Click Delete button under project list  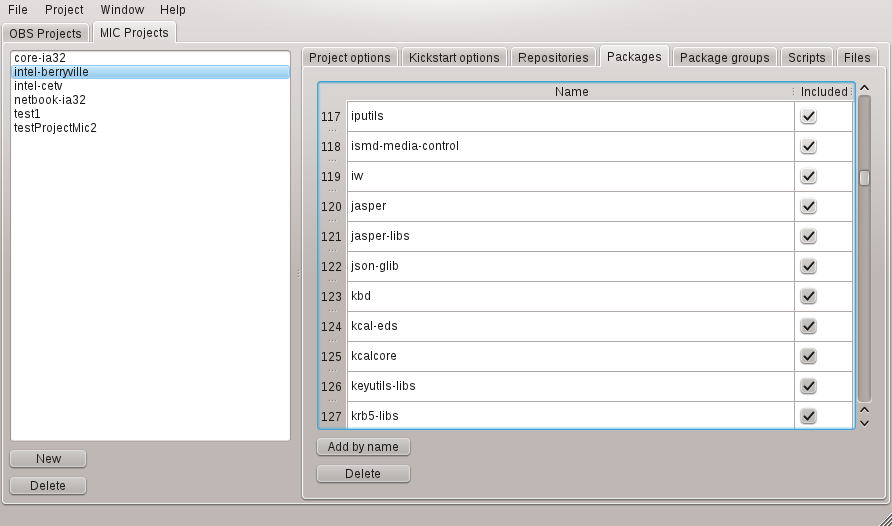[x=48, y=486]
